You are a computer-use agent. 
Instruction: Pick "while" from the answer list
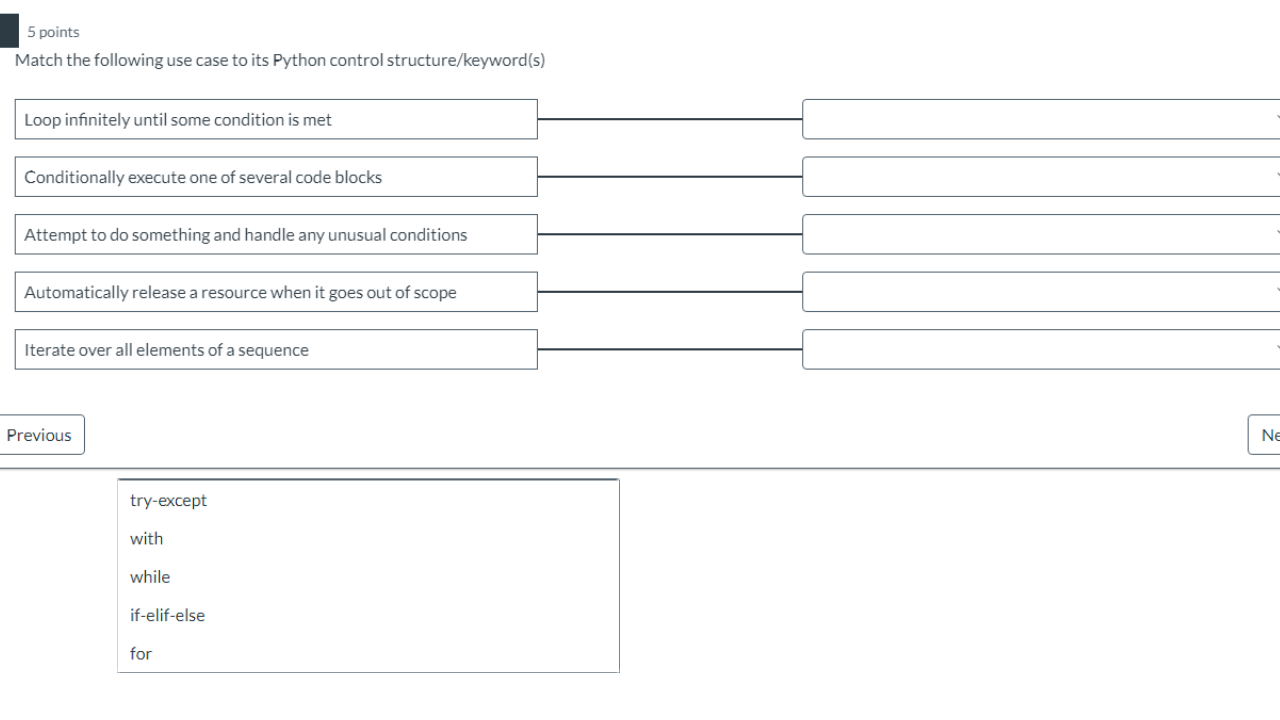(150, 576)
